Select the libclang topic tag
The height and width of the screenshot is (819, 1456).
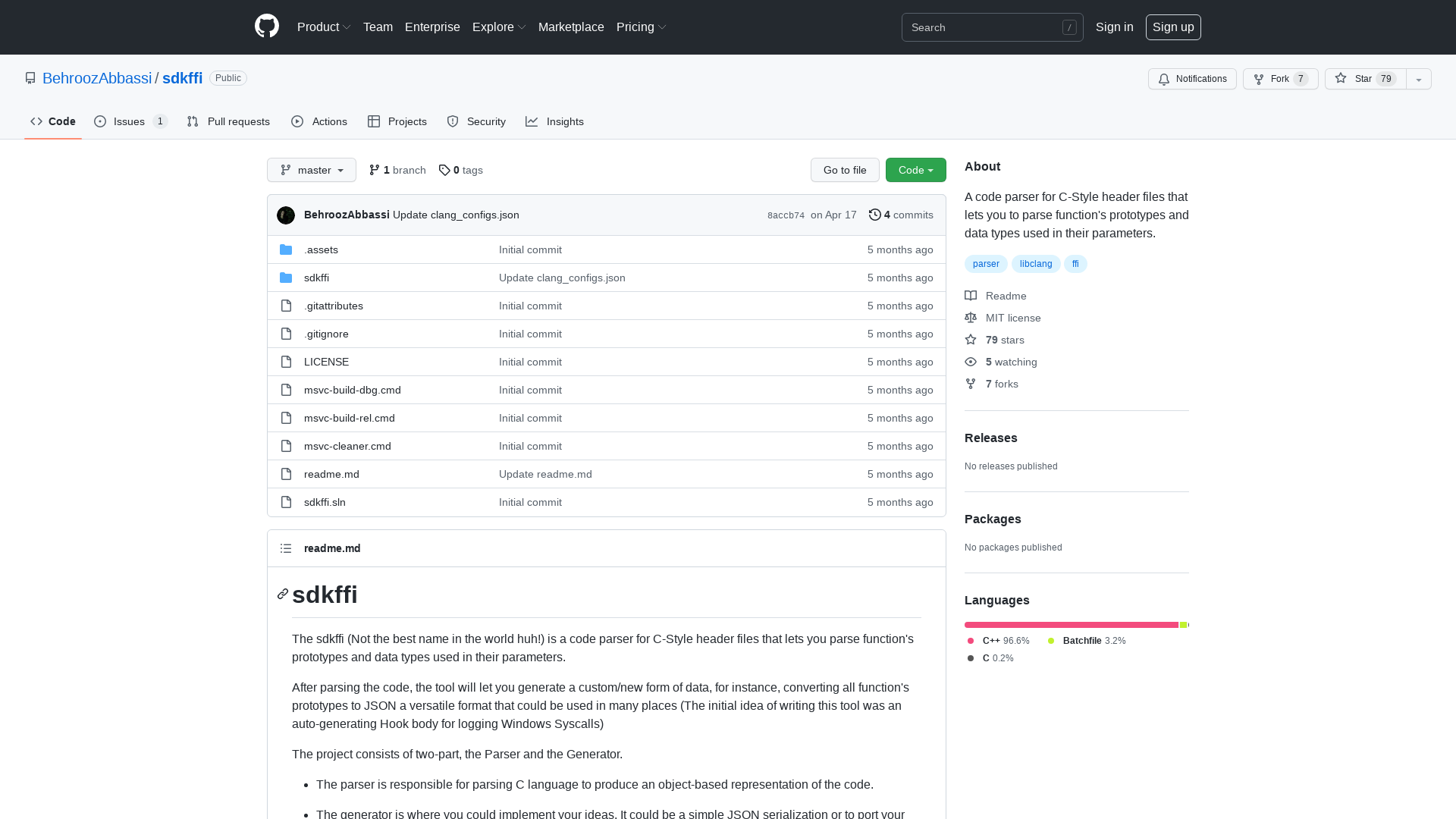point(1036,264)
